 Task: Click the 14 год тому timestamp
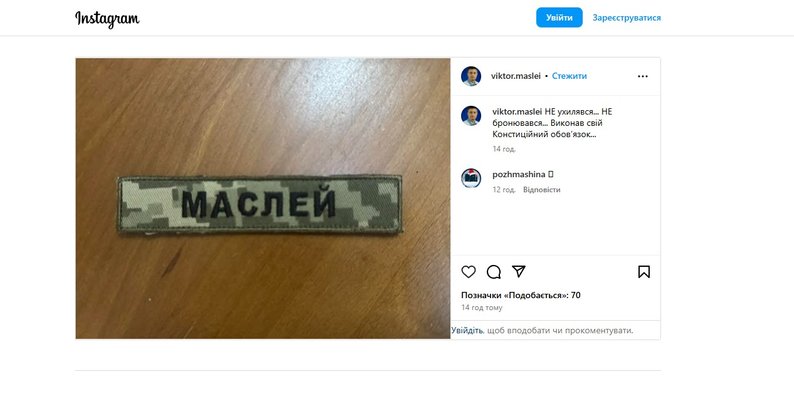tap(482, 307)
